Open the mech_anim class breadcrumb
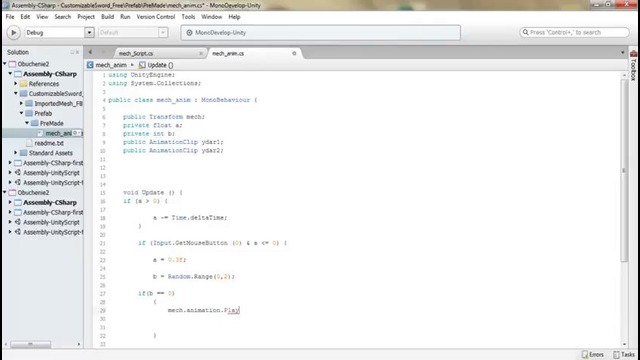The image size is (640, 360). click(111, 65)
